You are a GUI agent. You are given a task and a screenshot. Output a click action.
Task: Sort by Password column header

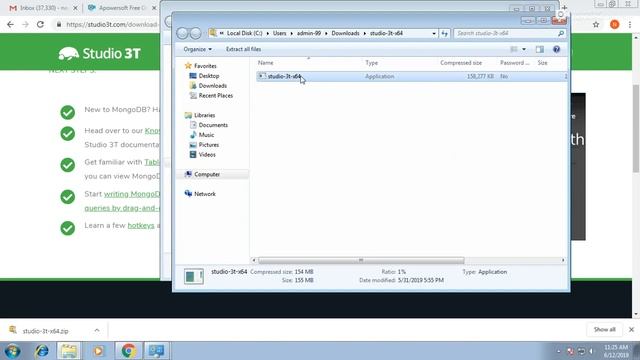coord(514,63)
